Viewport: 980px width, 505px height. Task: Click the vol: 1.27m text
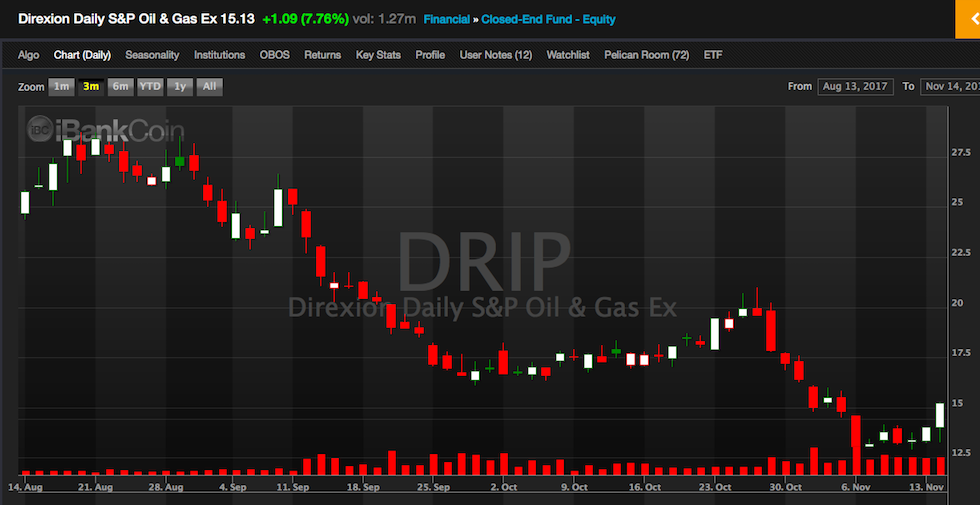[384, 19]
